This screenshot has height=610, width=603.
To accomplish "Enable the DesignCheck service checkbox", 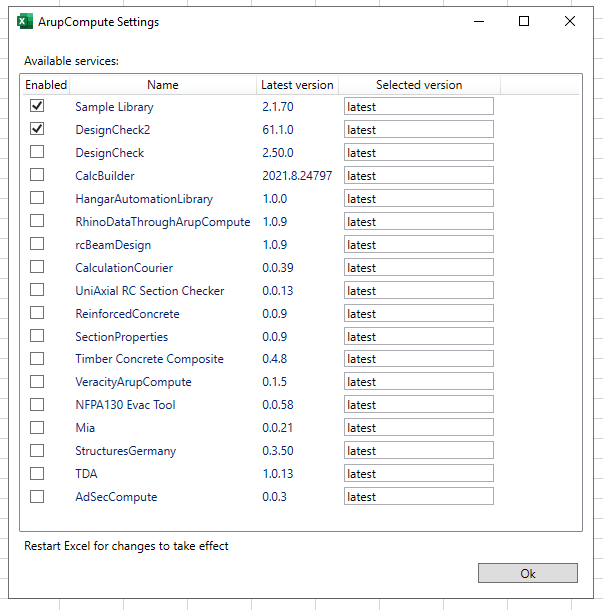I will point(37,152).
